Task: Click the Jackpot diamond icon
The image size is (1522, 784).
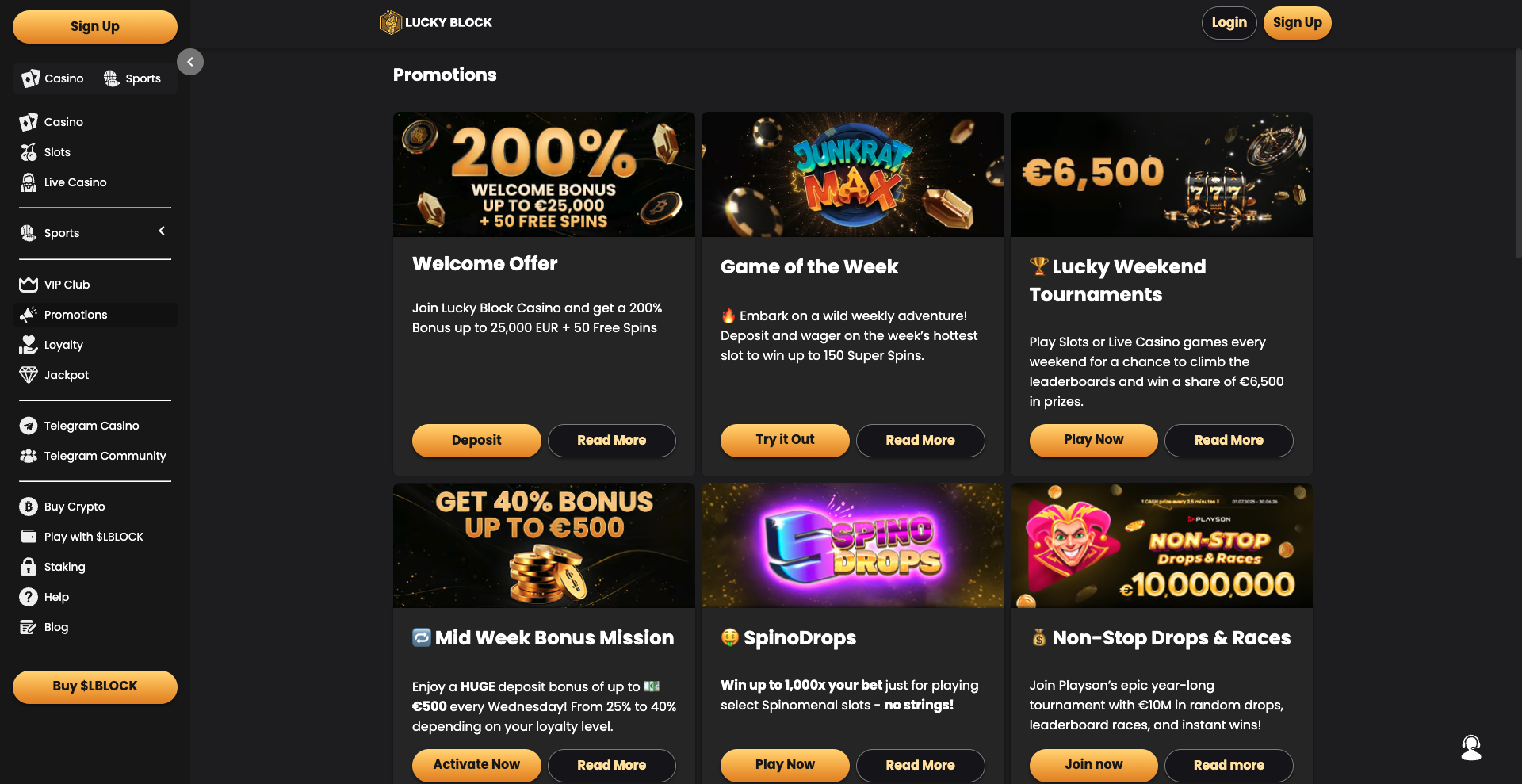Action: point(29,375)
